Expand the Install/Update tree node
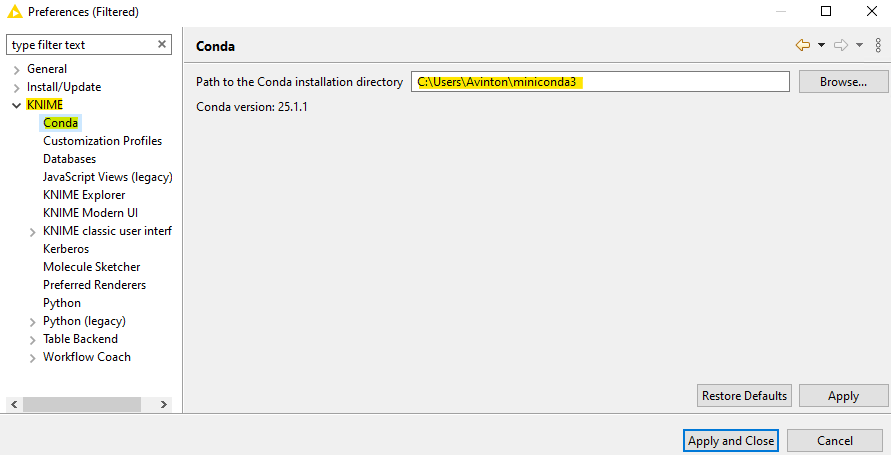The height and width of the screenshot is (455, 891). coord(16,88)
